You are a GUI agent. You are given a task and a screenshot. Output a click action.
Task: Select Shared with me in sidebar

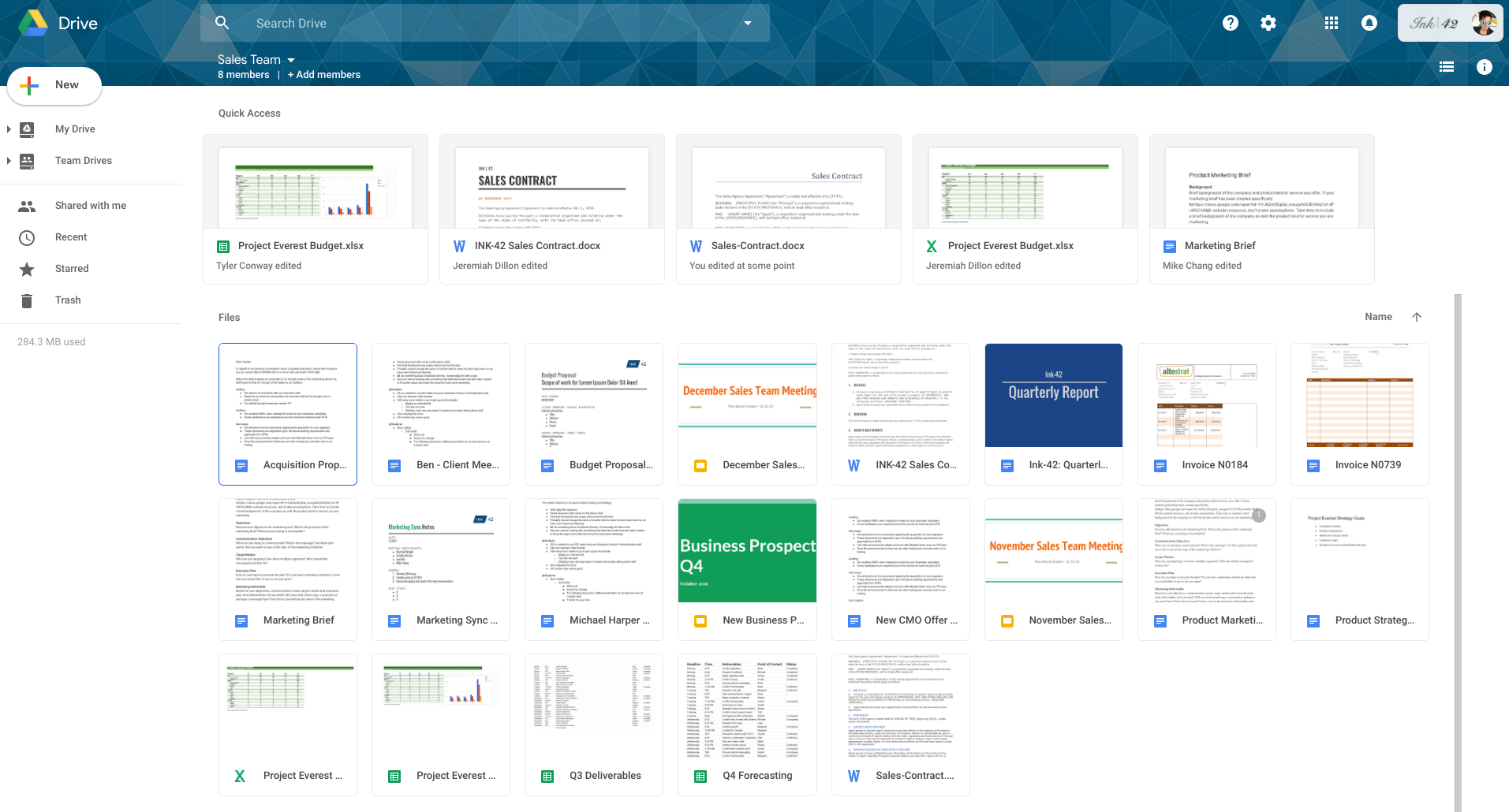click(x=90, y=205)
